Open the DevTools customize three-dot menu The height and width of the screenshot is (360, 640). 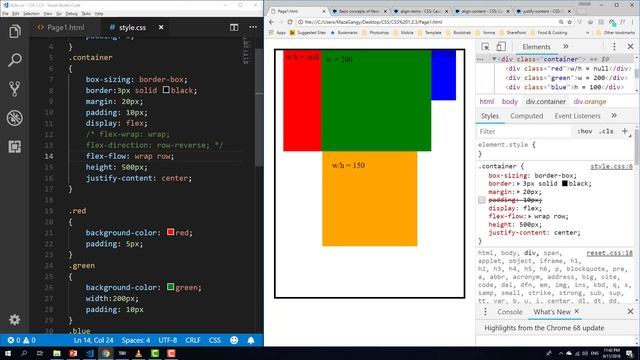pyautogui.click(x=614, y=47)
